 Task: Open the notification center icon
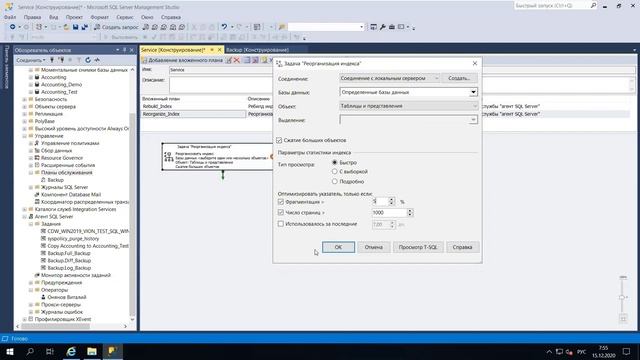tap(627, 351)
